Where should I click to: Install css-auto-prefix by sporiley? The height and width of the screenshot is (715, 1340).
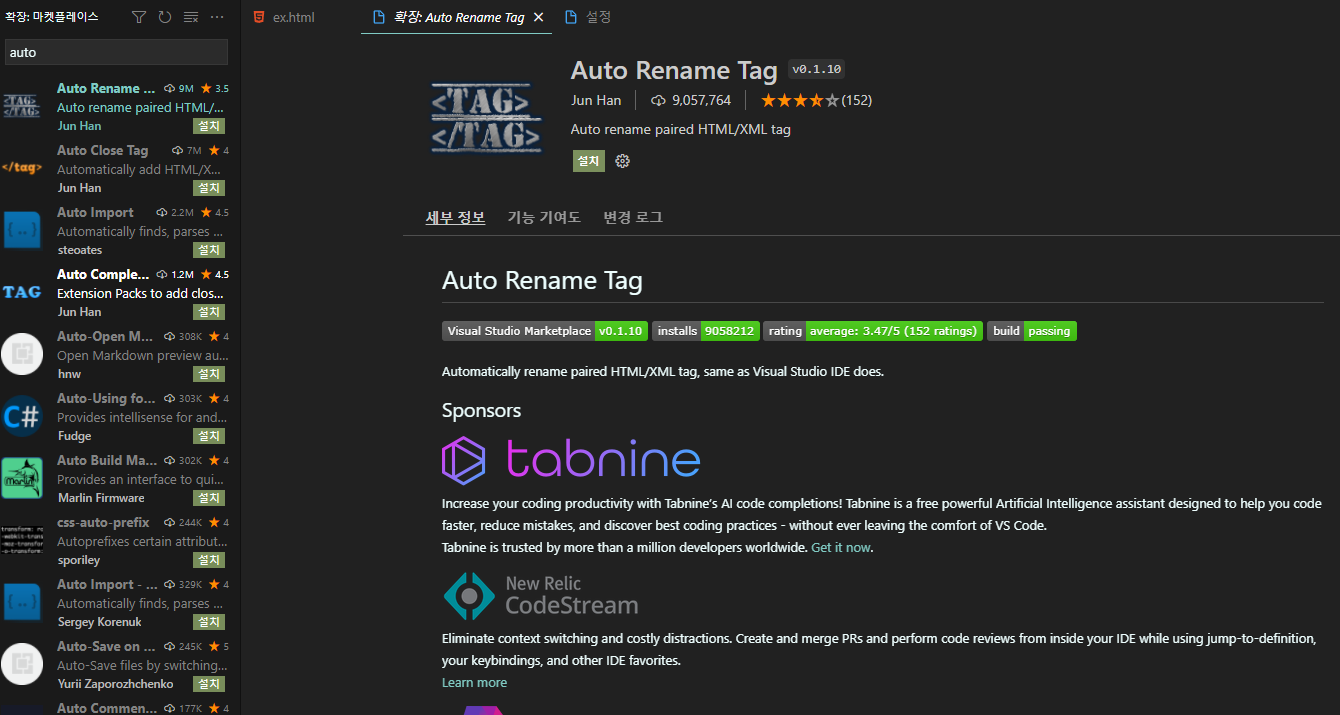[209, 560]
